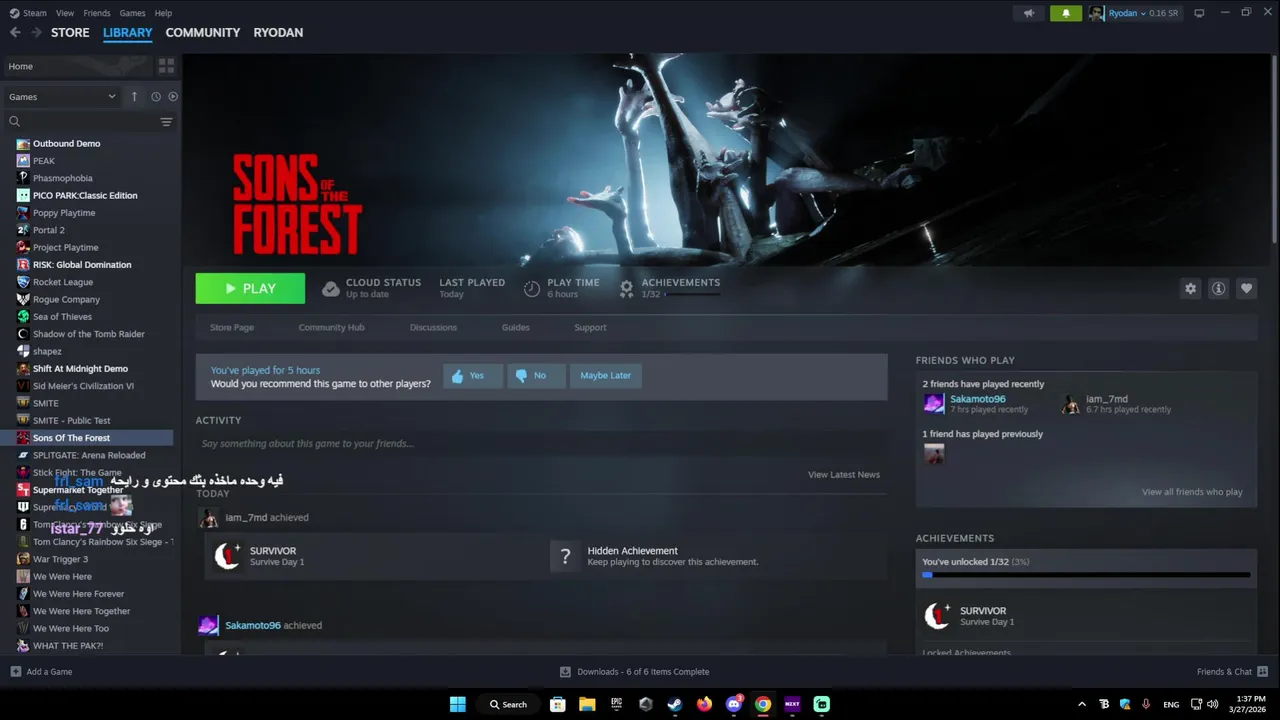
Task: Click the Maybe Later button
Action: [x=605, y=376]
